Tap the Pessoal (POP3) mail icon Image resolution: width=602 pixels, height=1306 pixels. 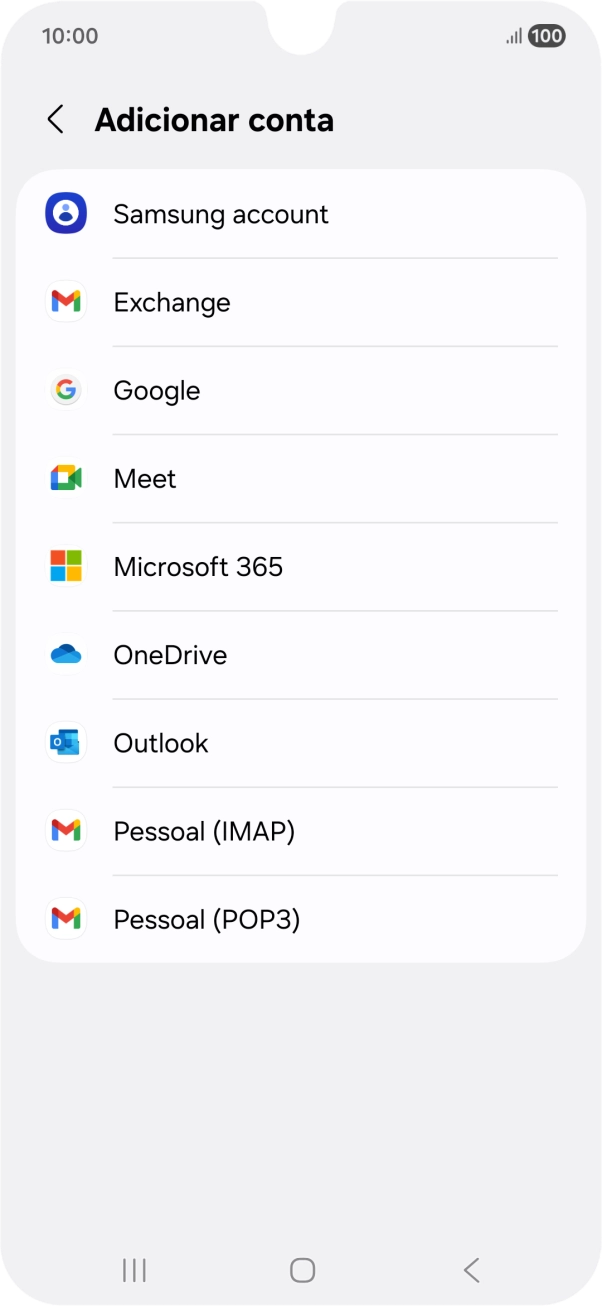(x=66, y=918)
